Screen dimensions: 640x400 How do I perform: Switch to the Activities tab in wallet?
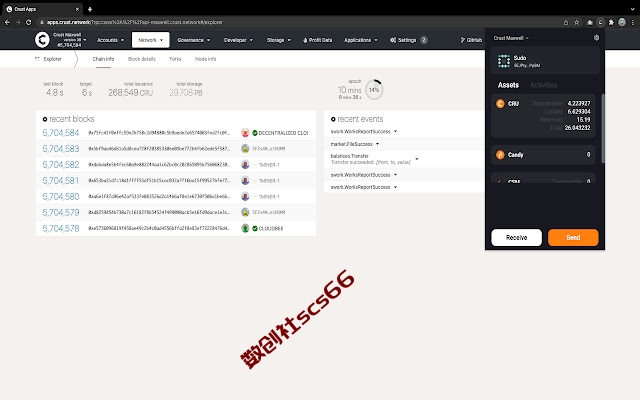pos(544,85)
